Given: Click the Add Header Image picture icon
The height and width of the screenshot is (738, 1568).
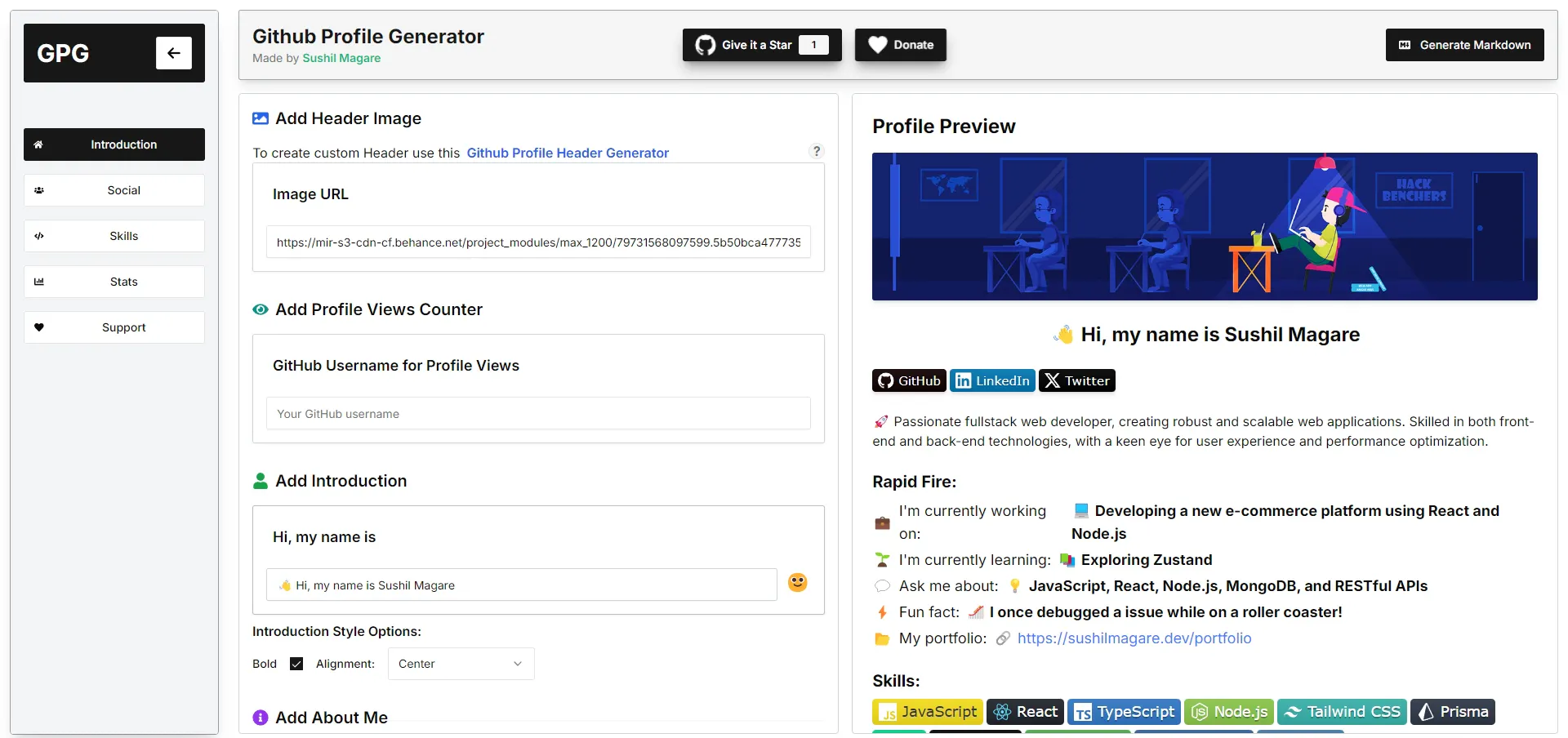Looking at the screenshot, I should [x=261, y=118].
